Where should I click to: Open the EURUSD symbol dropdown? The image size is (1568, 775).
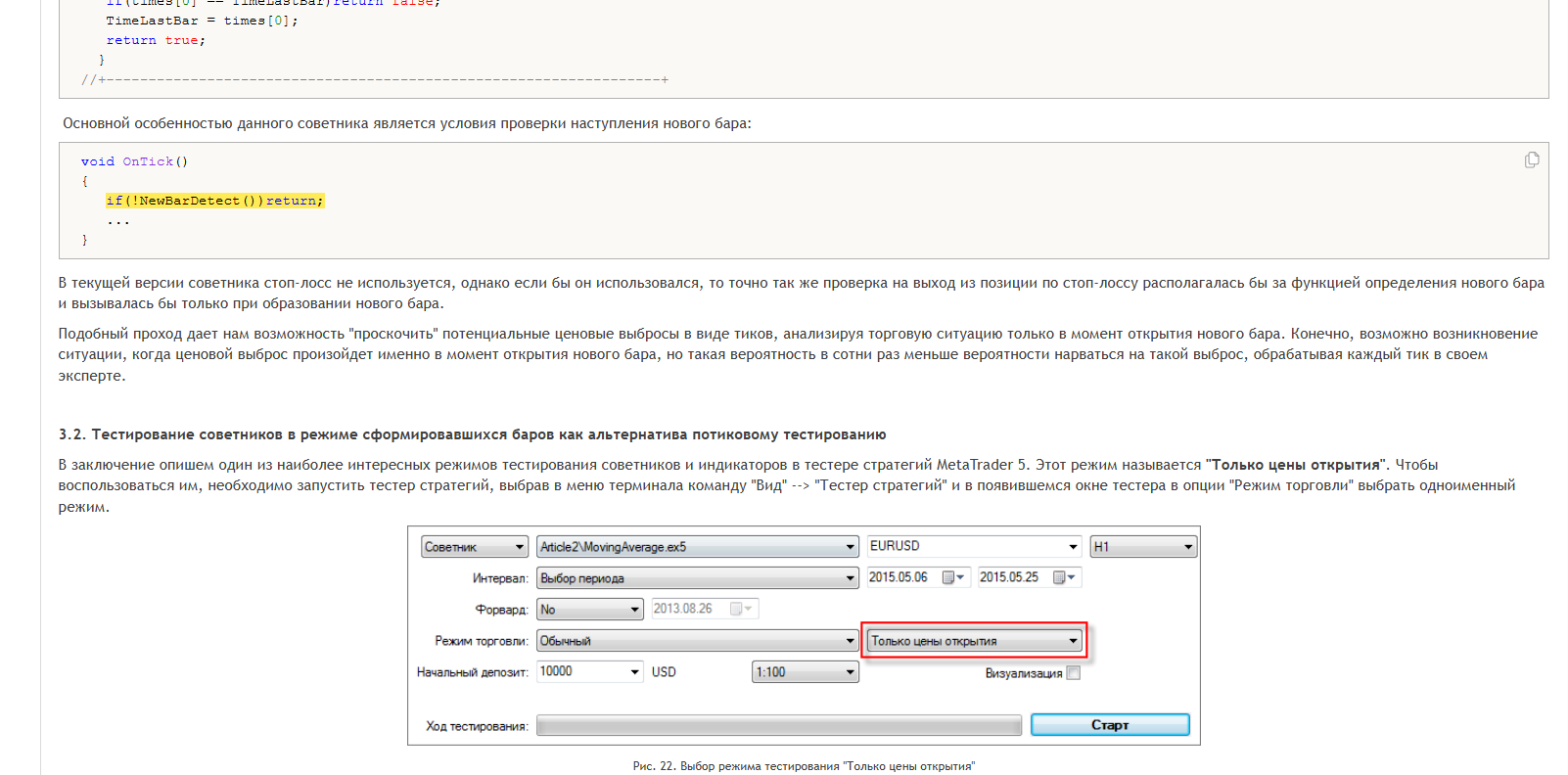974,546
